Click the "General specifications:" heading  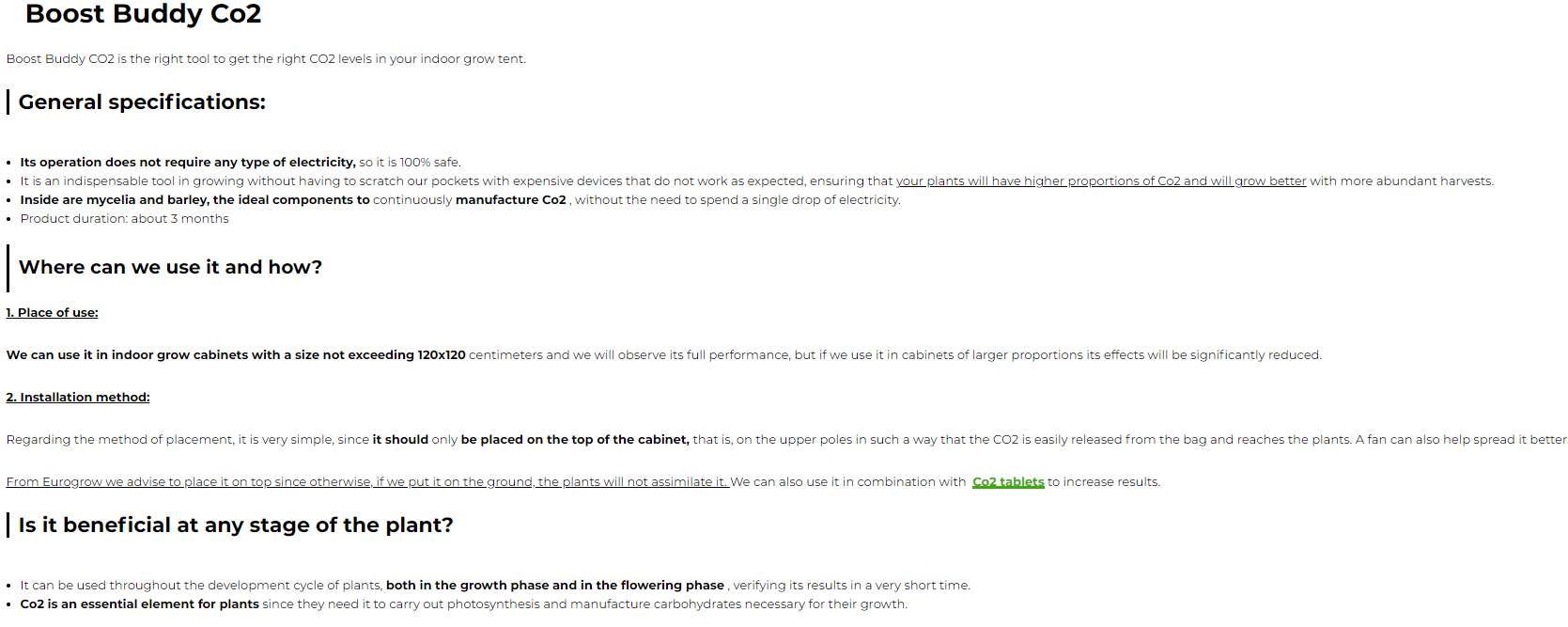[142, 102]
